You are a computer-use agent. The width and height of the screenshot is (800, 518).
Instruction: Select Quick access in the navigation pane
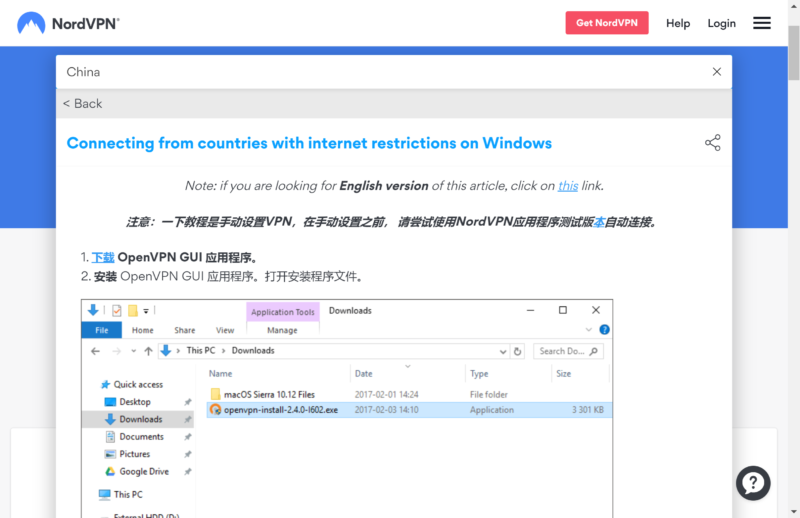(138, 384)
